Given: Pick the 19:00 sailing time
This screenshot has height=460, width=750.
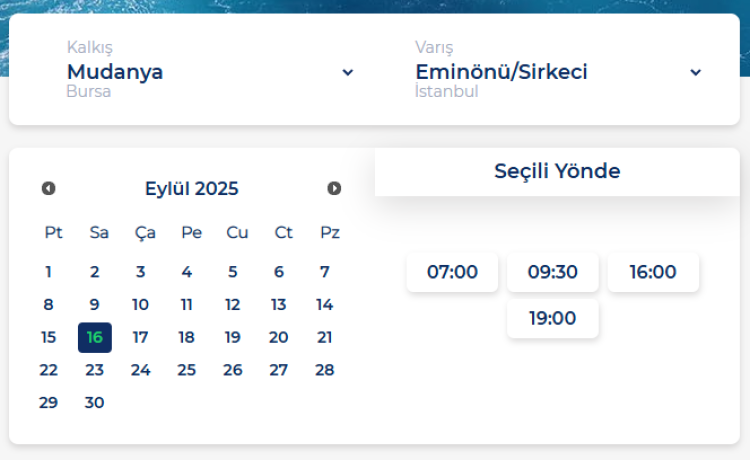Looking at the screenshot, I should (x=553, y=318).
